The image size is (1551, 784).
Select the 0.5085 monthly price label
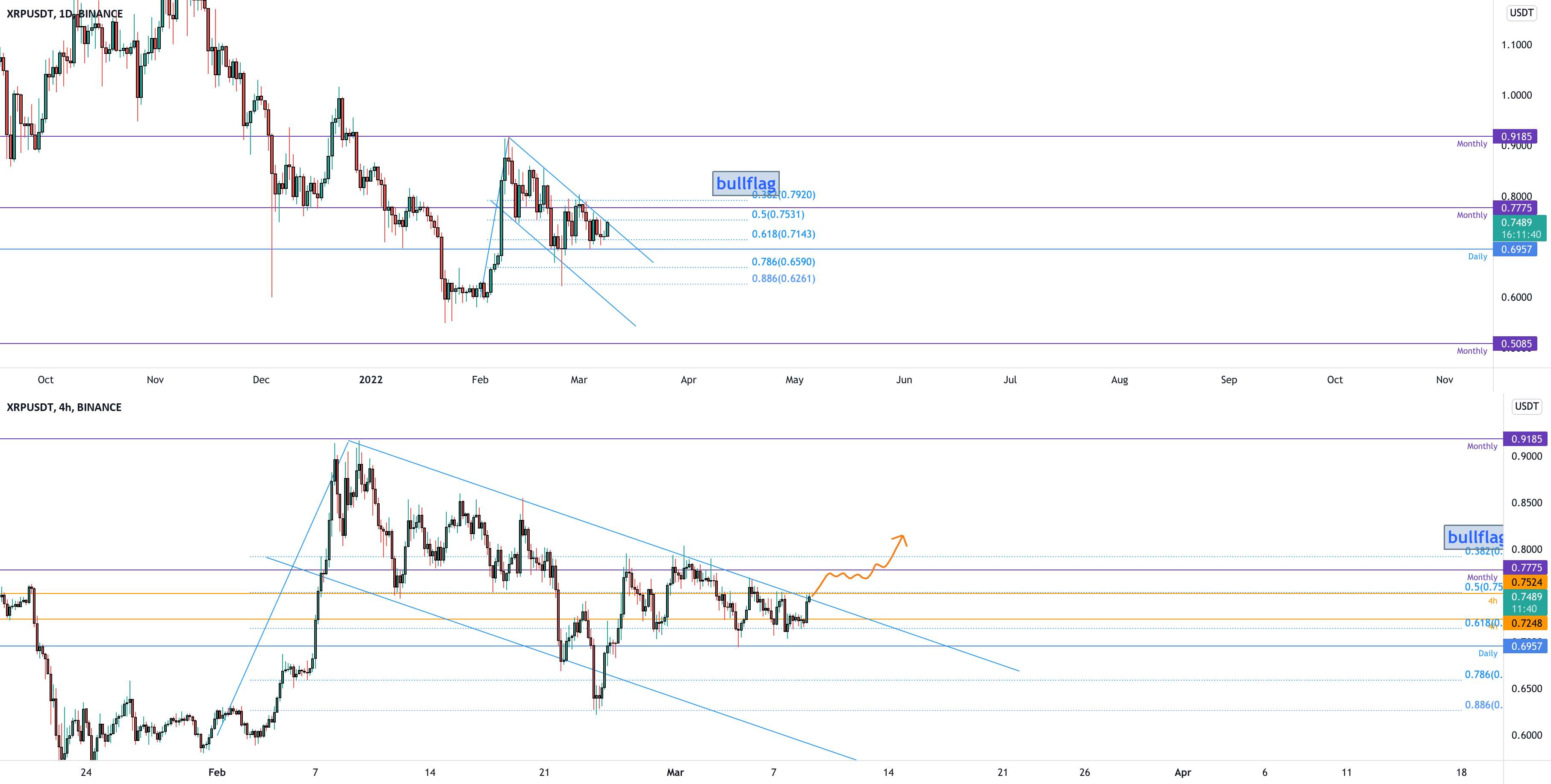(x=1516, y=344)
